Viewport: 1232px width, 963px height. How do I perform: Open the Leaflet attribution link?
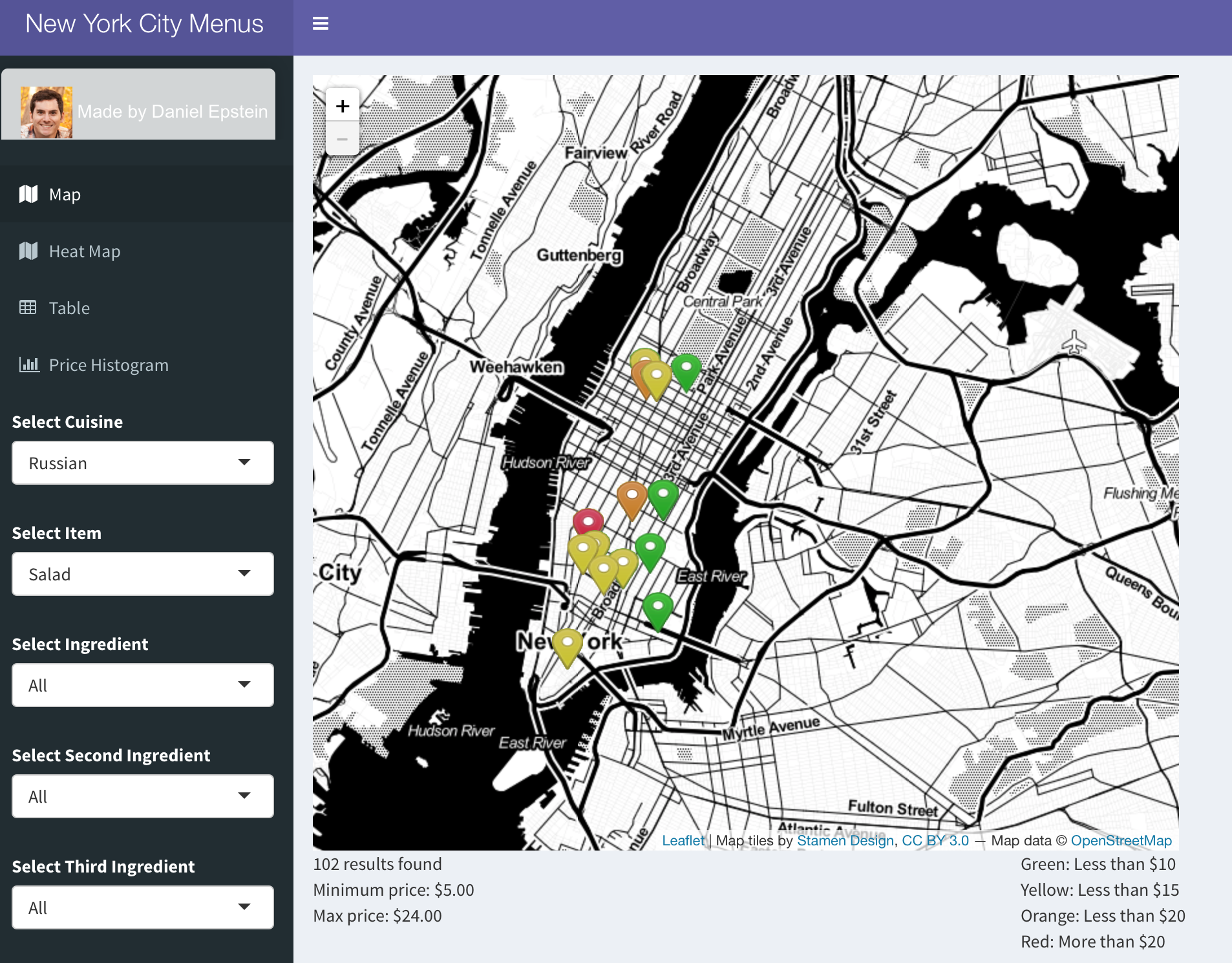(x=683, y=840)
